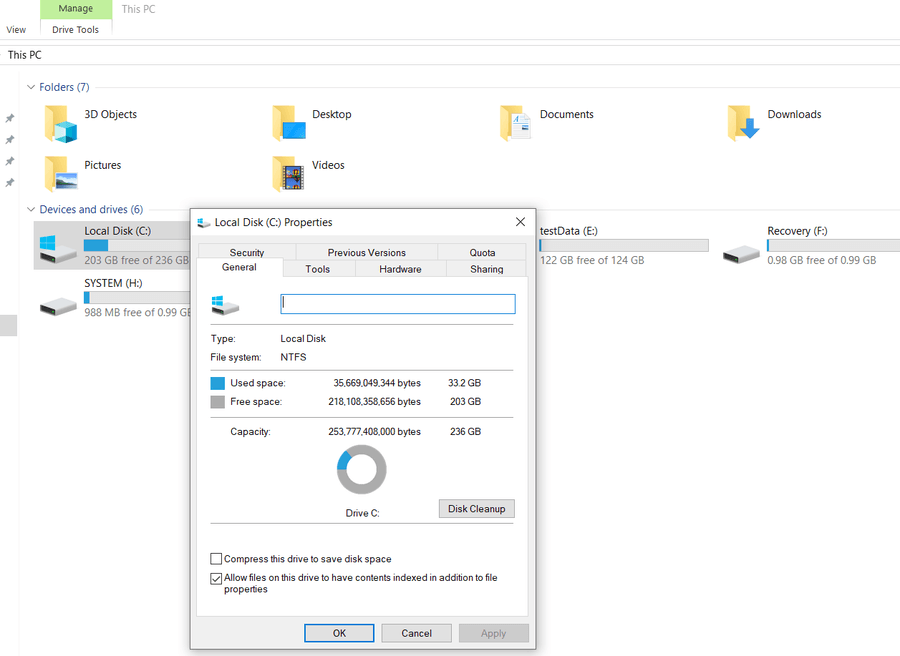Confirm with the OK button

(339, 633)
